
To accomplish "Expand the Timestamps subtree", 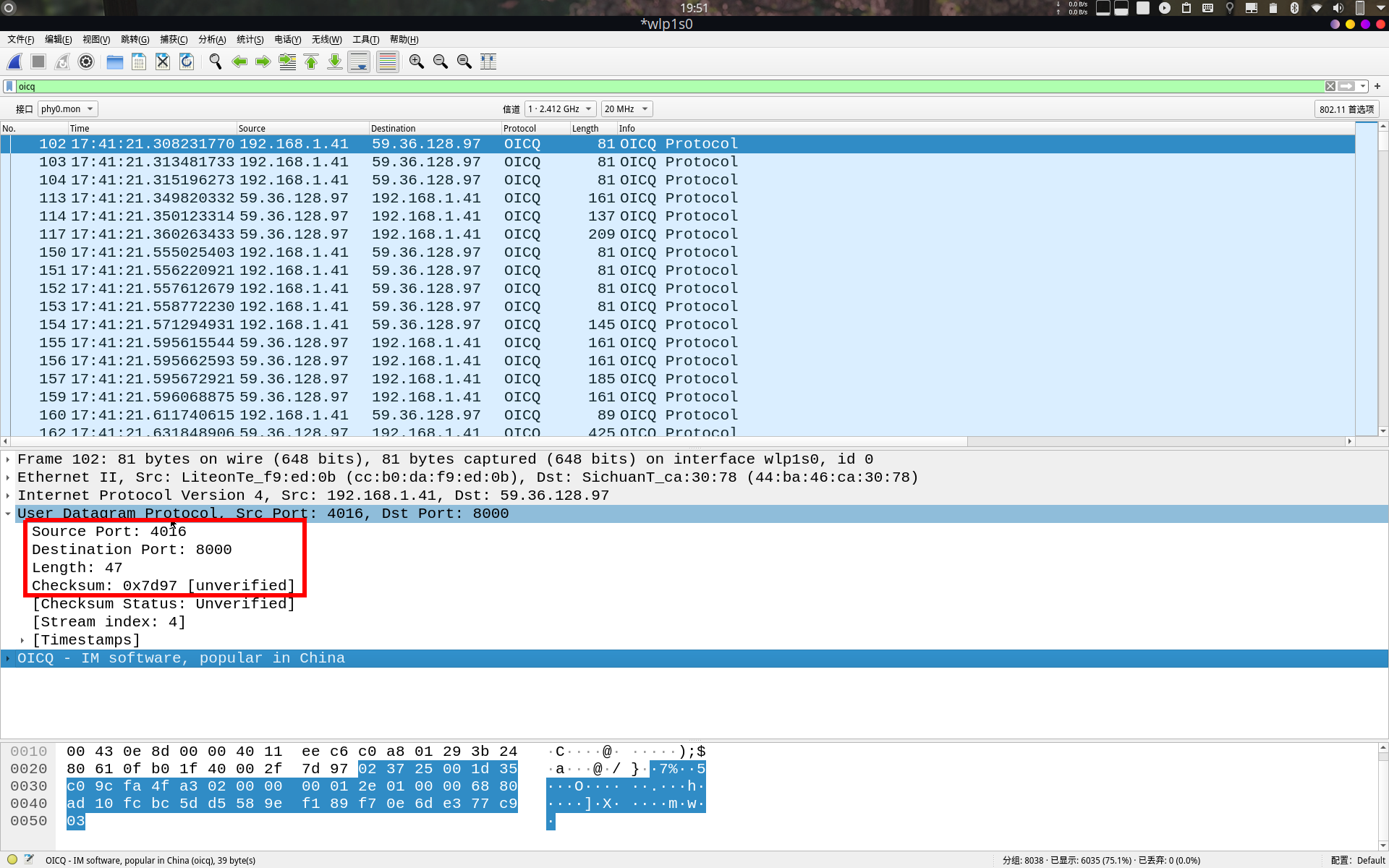I will click(x=22, y=640).
